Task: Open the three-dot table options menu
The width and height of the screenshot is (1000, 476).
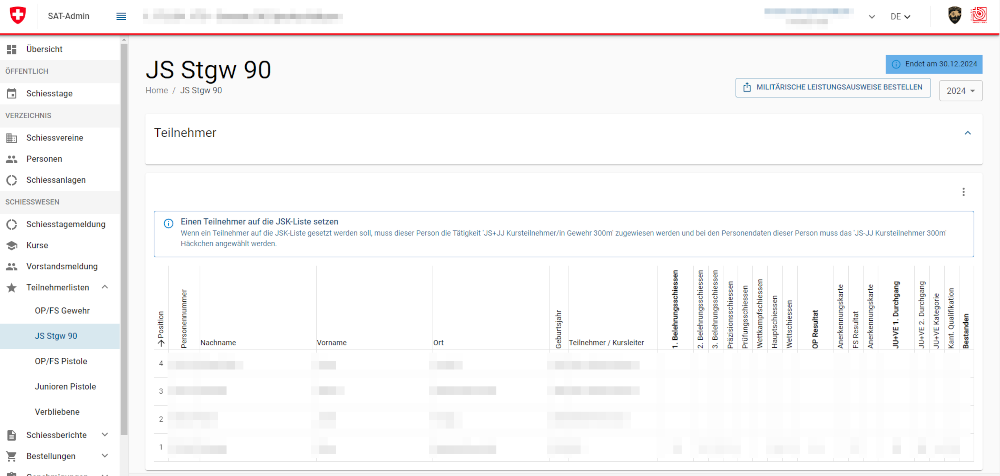Action: tap(963, 192)
